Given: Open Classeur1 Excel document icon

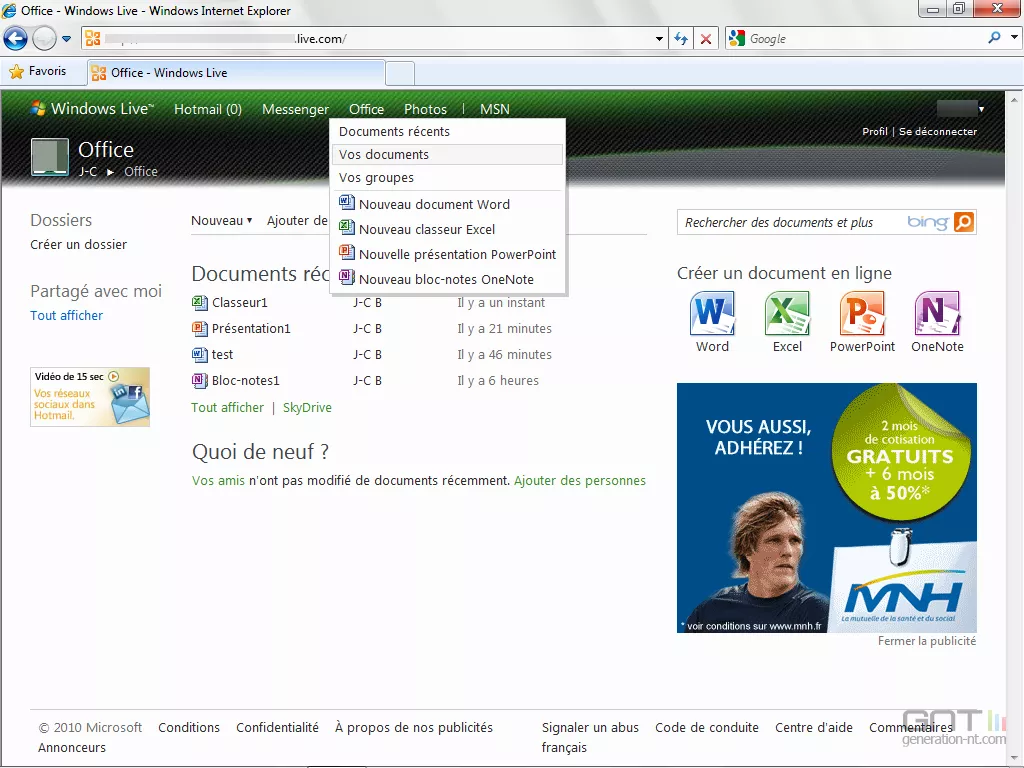Looking at the screenshot, I should coord(199,302).
